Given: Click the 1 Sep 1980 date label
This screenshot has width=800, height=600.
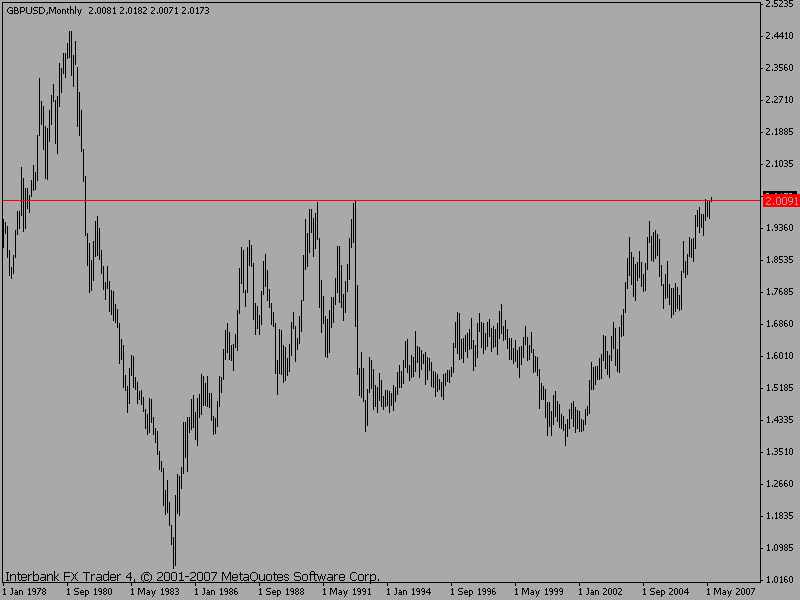Looking at the screenshot, I should (x=89, y=592).
